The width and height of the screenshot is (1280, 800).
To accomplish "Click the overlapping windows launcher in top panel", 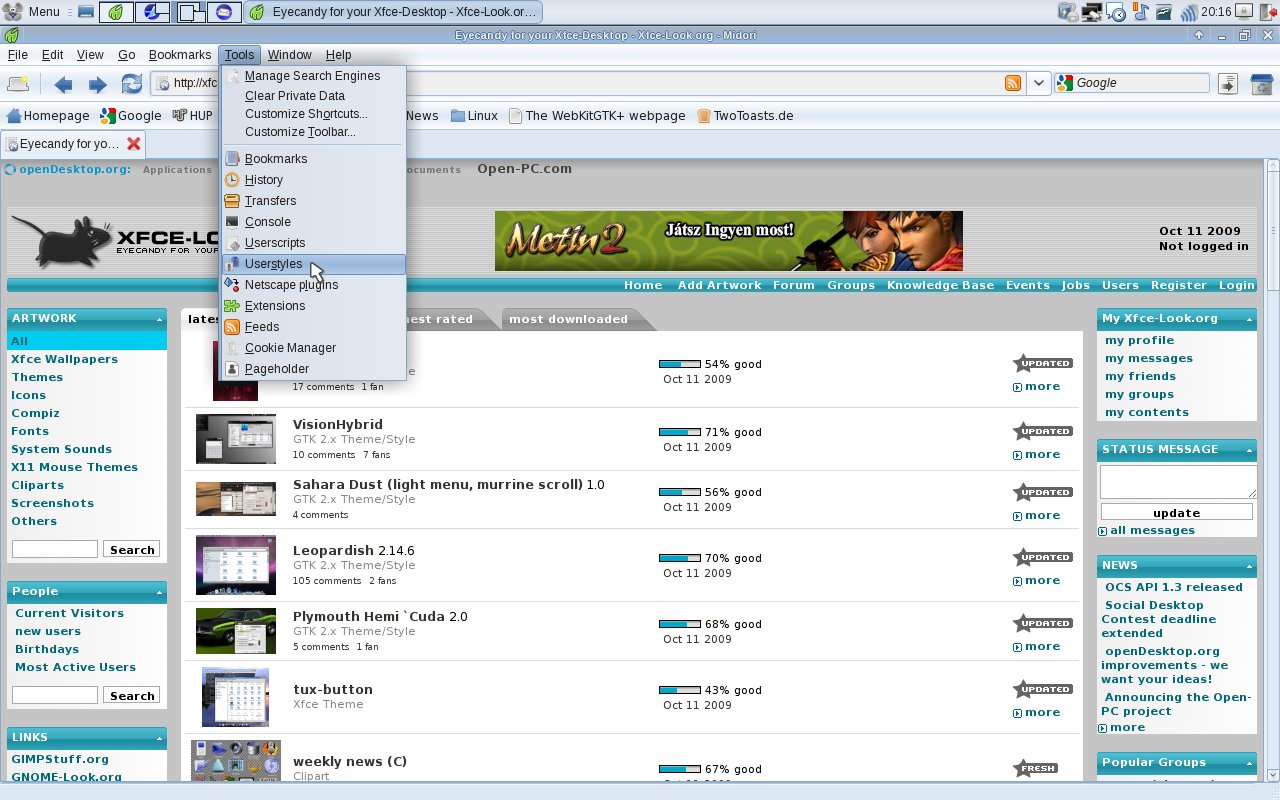I will (189, 12).
